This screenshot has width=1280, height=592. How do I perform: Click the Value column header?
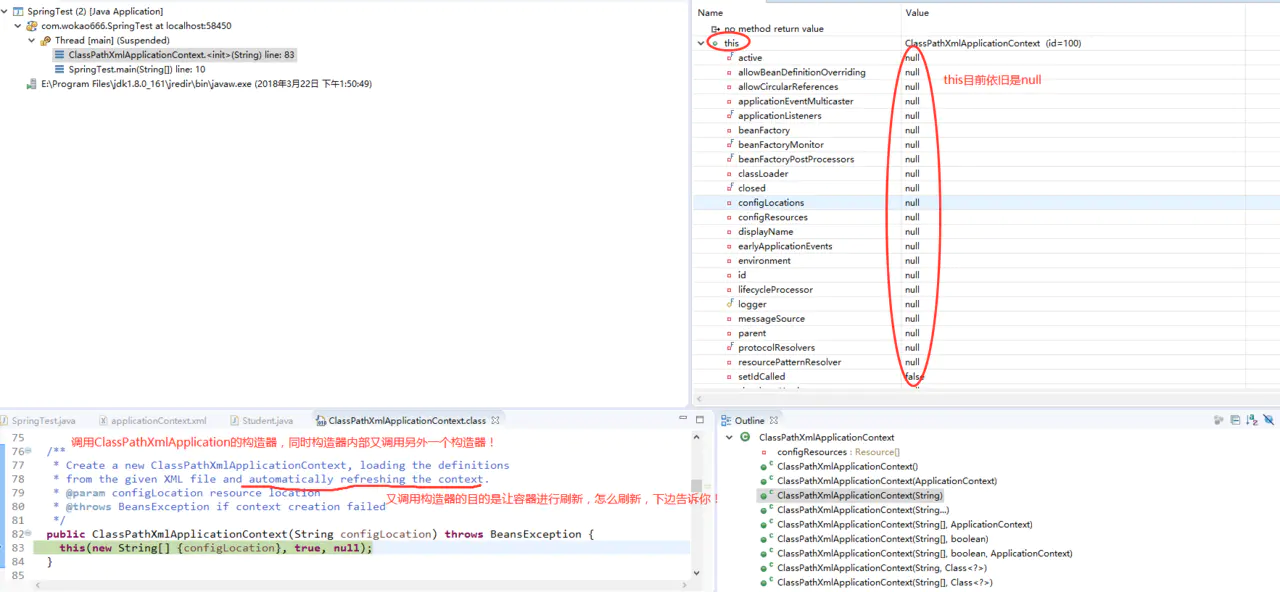tap(917, 13)
